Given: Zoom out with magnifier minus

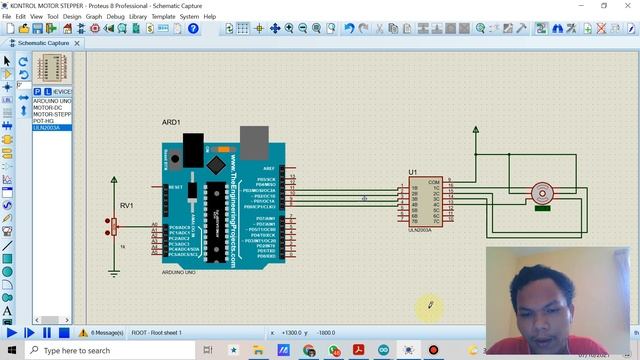Looking at the screenshot, I should coord(303,29).
